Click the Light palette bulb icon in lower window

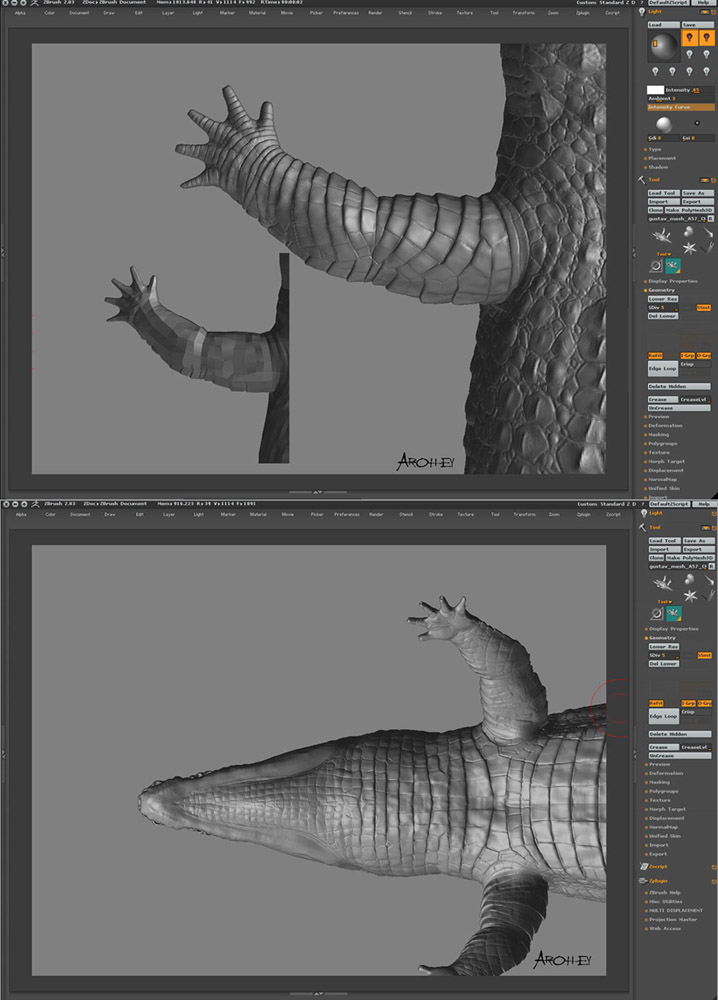pyautogui.click(x=643, y=513)
